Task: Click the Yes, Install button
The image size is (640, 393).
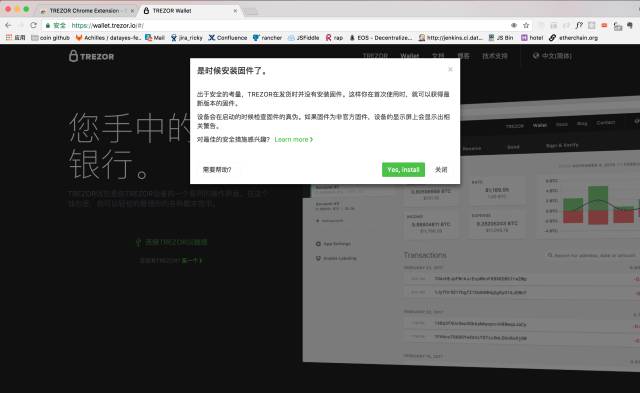Action: point(403,169)
